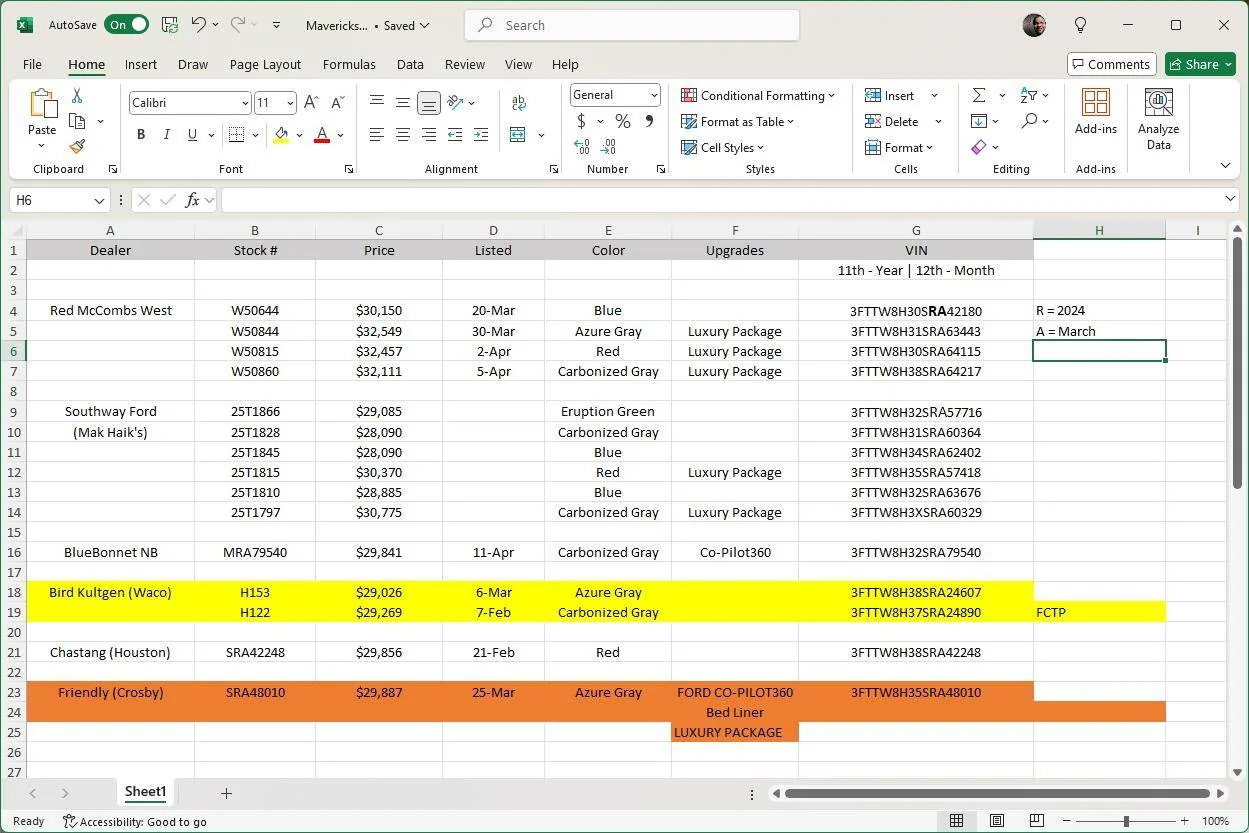Click the green Share button
This screenshot has width=1249, height=833.
[x=1201, y=64]
